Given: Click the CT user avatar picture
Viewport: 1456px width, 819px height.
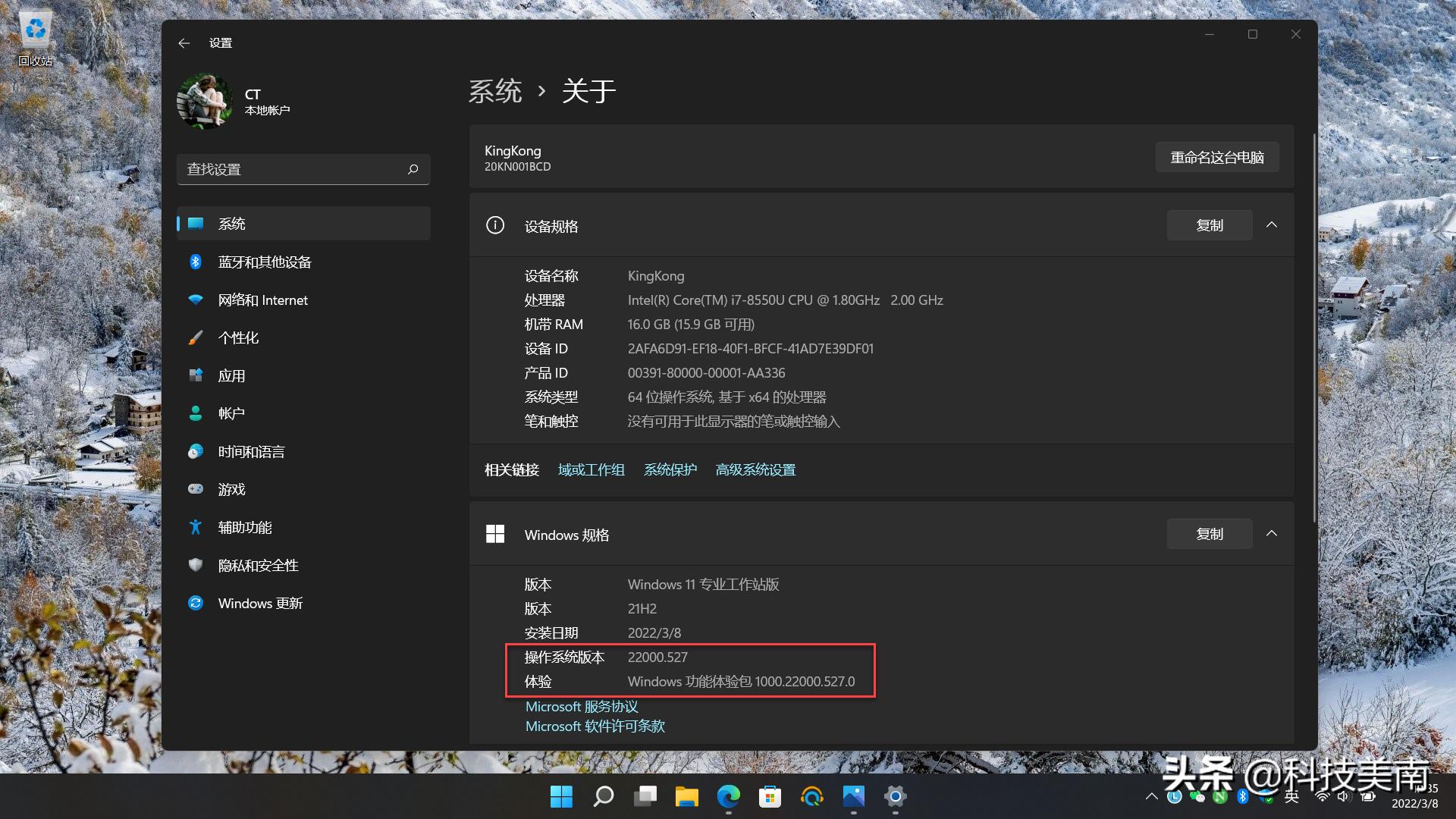Looking at the screenshot, I should pos(204,101).
